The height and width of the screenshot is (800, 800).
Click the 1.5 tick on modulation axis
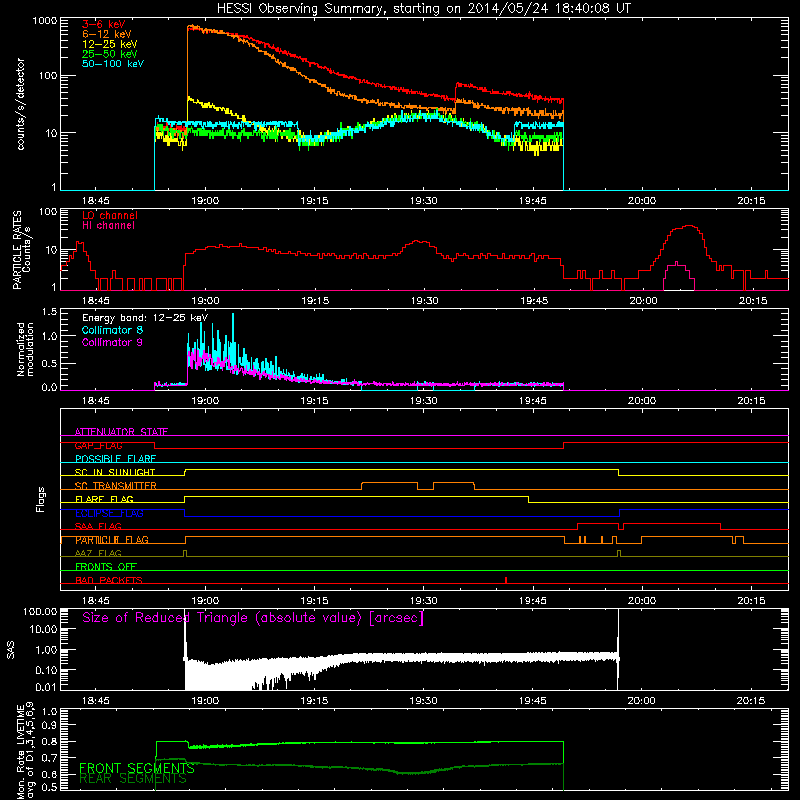[x=49, y=312]
